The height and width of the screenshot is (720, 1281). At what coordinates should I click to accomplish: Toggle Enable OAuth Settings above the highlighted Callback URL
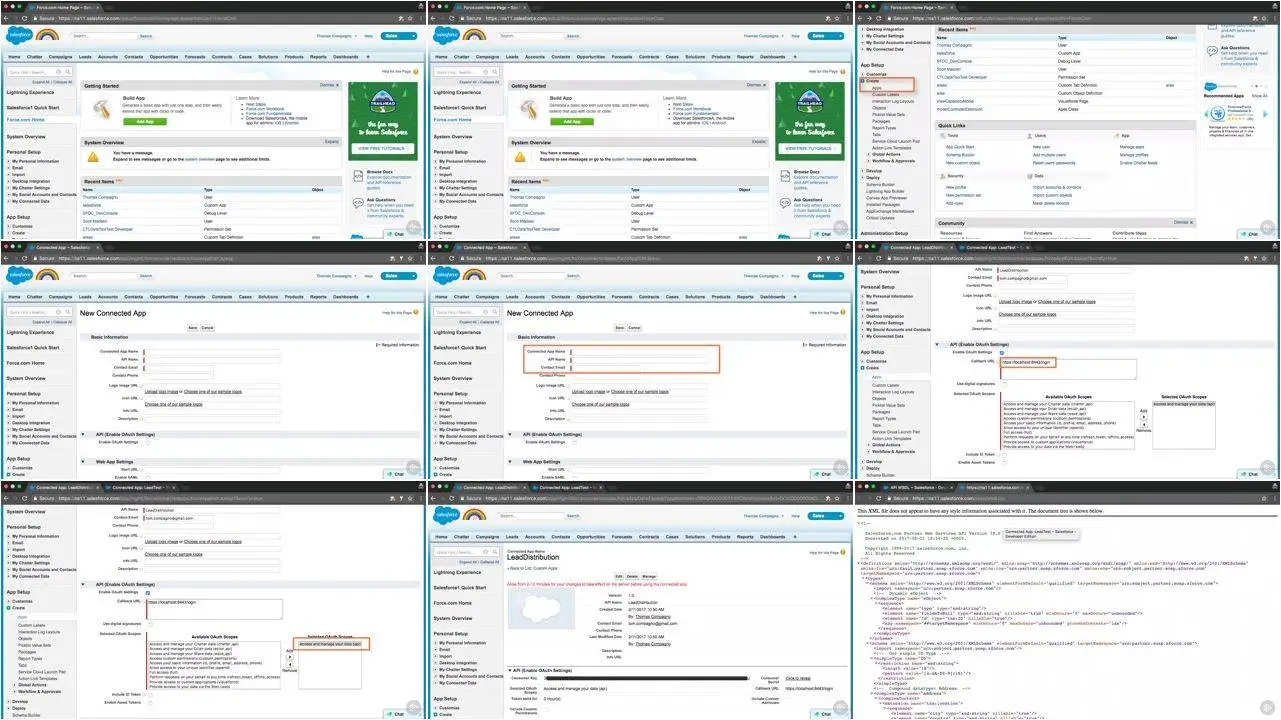point(1003,352)
